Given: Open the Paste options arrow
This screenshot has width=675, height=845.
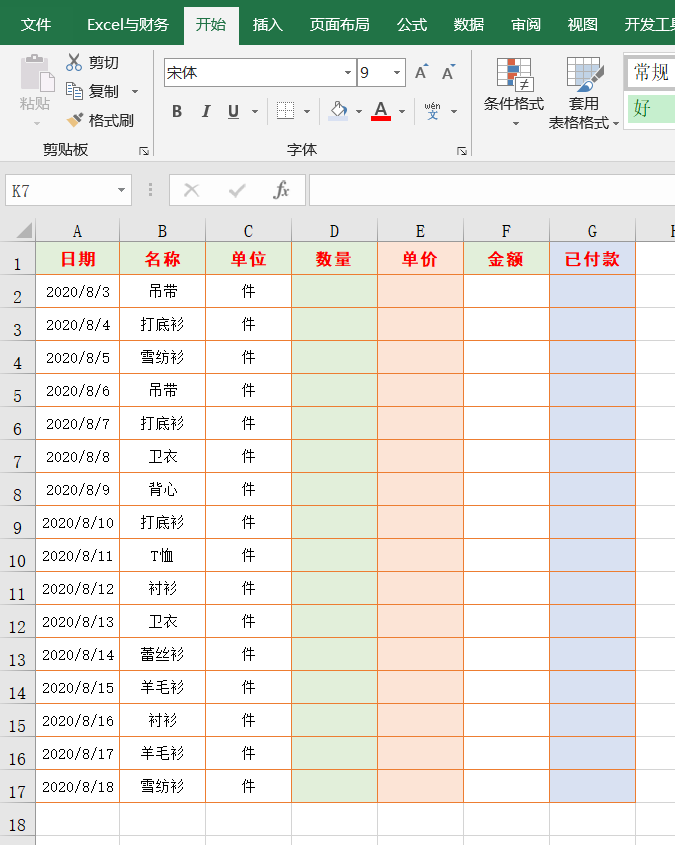Looking at the screenshot, I should point(36,124).
